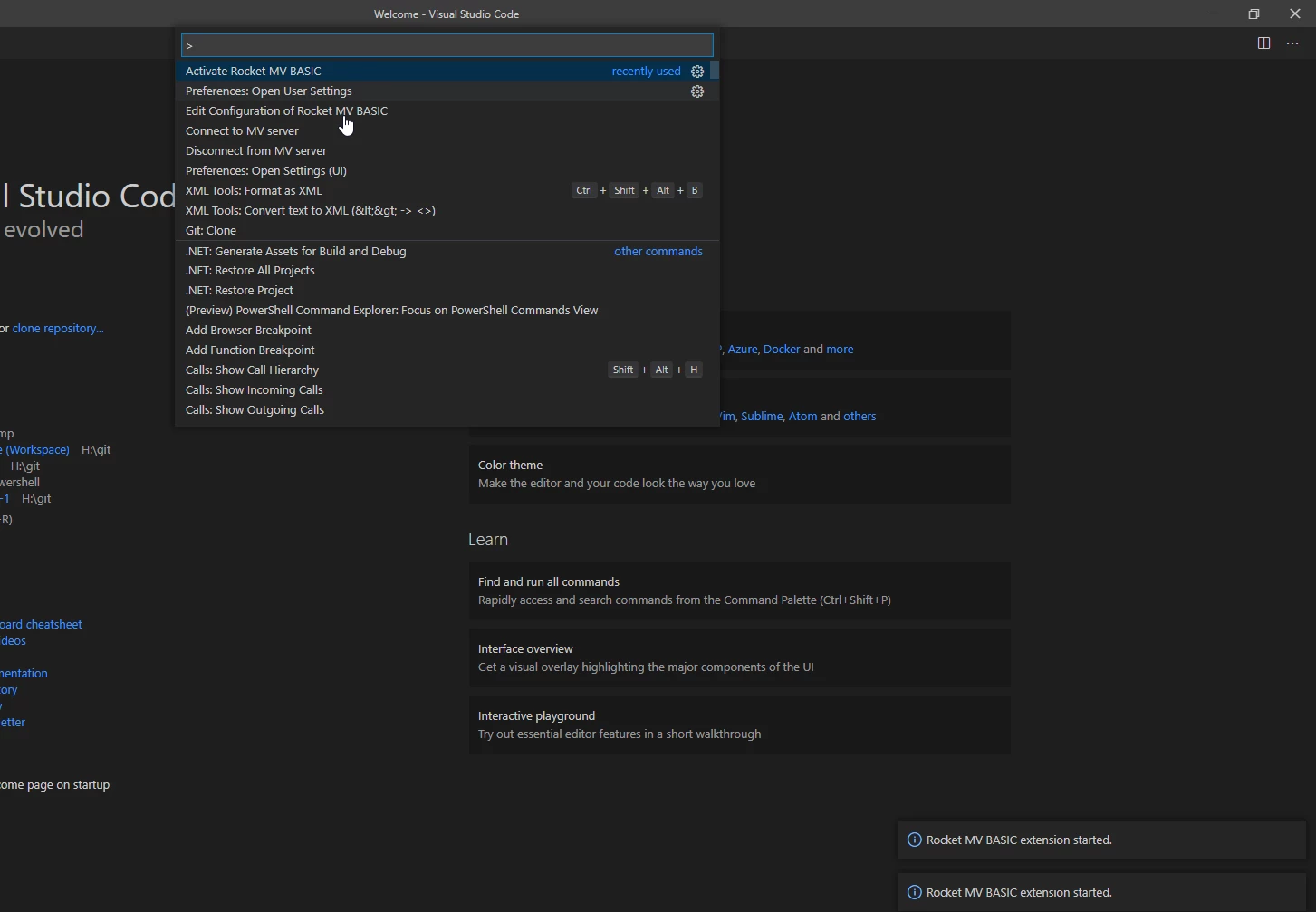Minimize the Visual Studio Code window

coord(1212,14)
